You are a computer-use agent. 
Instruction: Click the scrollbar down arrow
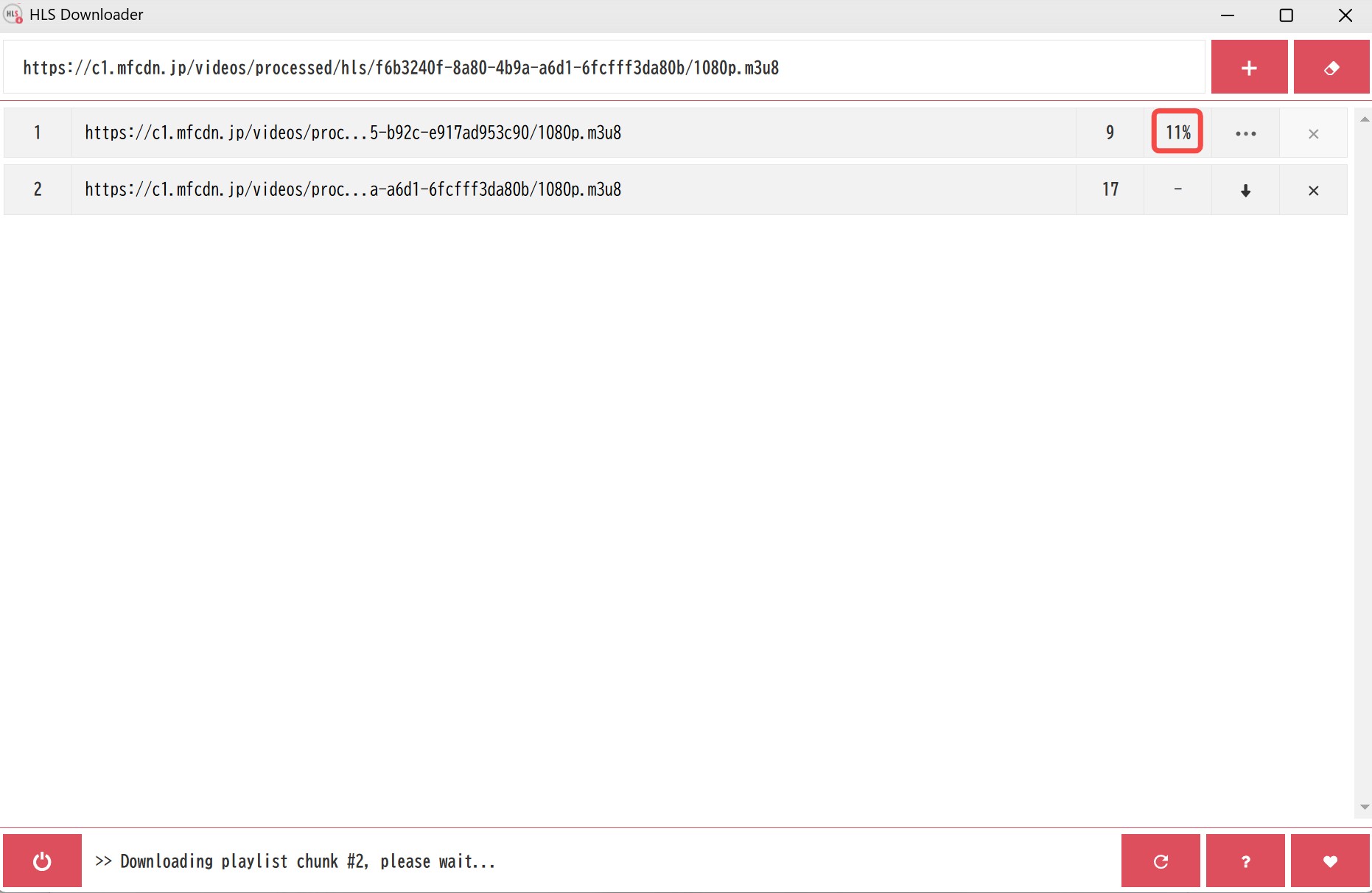click(x=1364, y=808)
